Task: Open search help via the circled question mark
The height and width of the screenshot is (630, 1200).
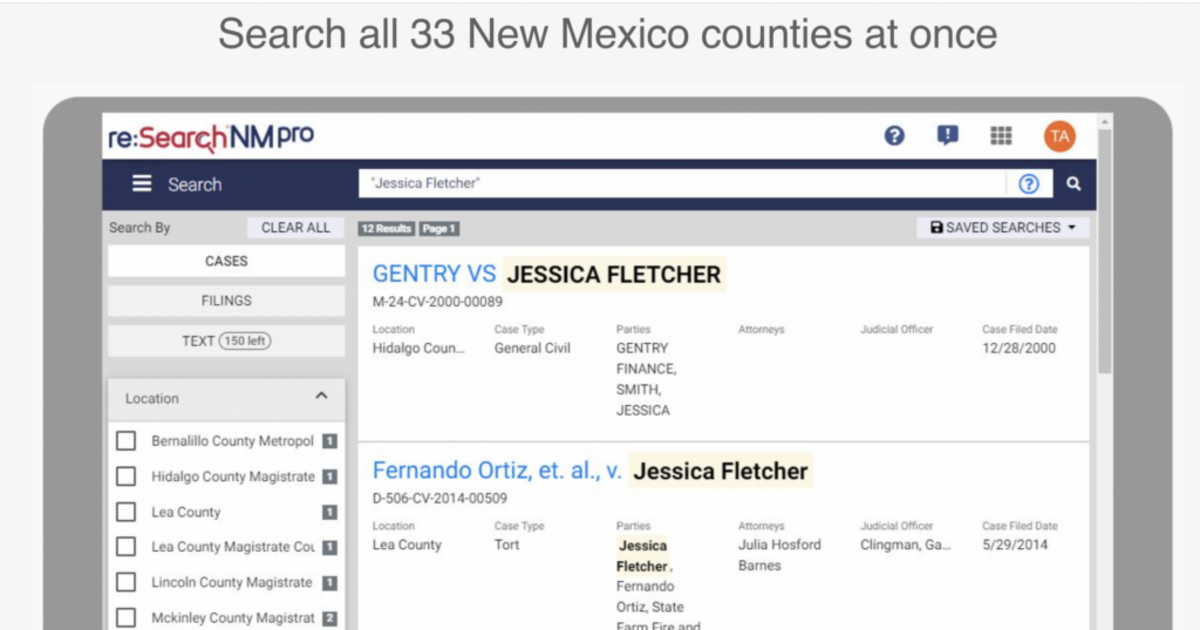Action: (x=1029, y=184)
